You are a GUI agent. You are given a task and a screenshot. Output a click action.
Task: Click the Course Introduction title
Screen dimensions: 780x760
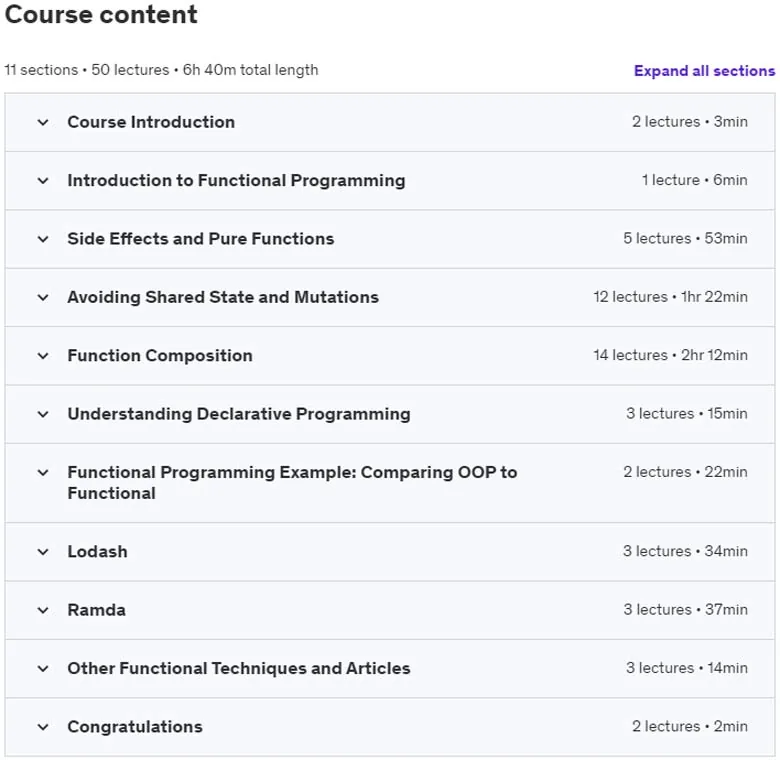click(x=151, y=122)
